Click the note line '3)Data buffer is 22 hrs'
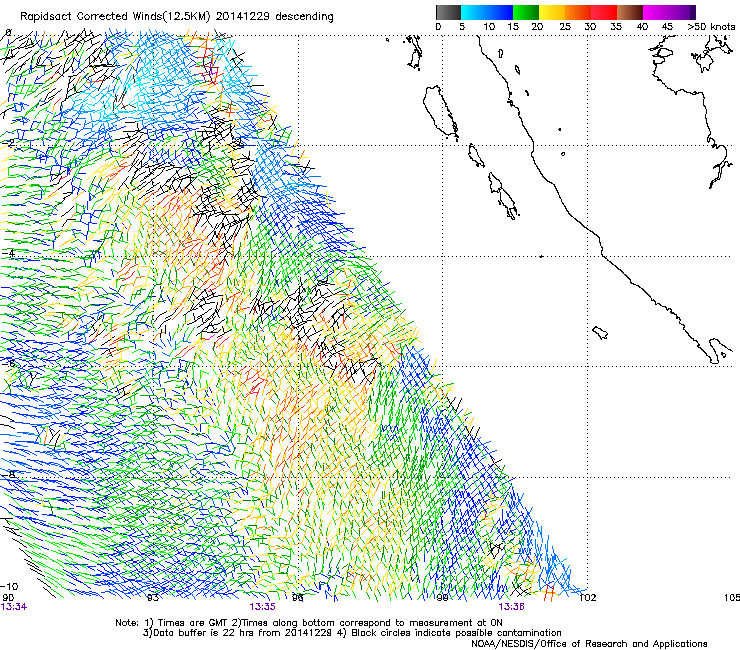740x650 pixels. pos(352,633)
